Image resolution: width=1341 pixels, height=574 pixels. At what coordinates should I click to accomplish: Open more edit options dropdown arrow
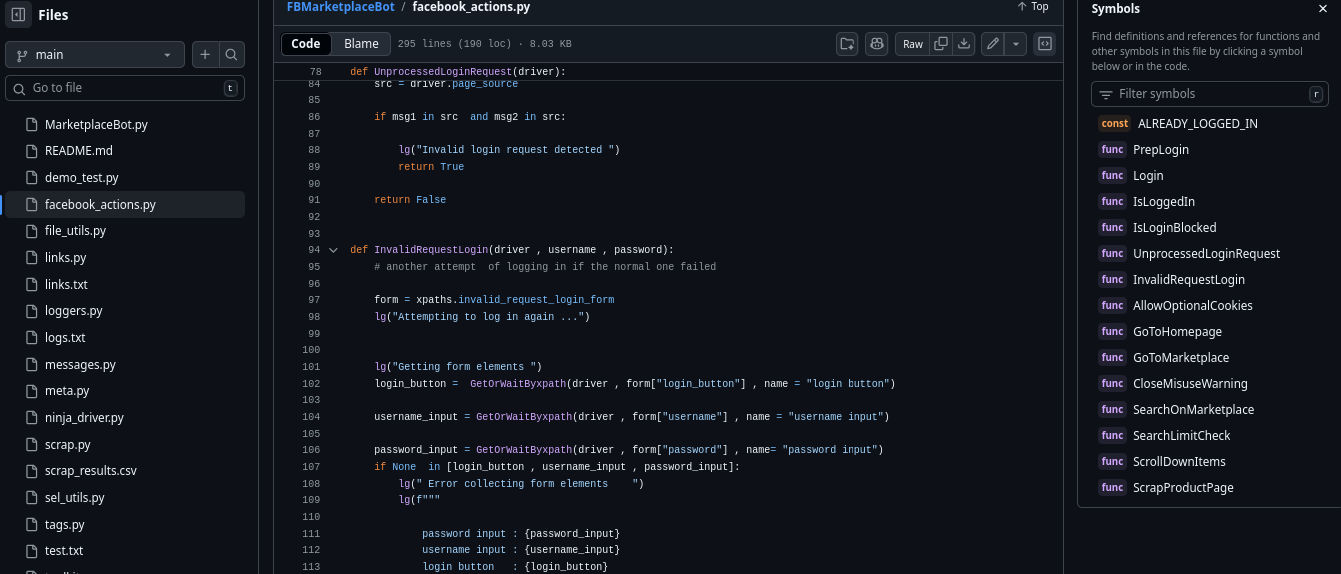click(1016, 44)
